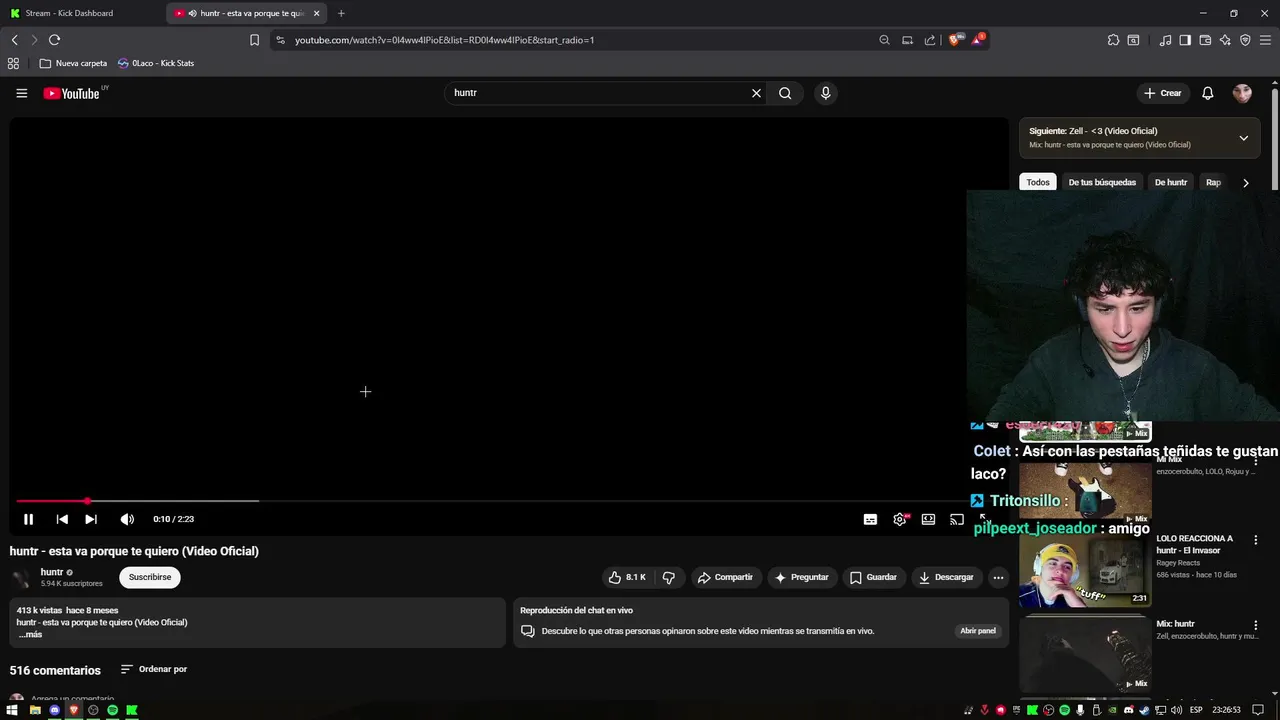This screenshot has height=720, width=1280.
Task: Open Mix: huntr playlist thumbnail
Action: (x=1085, y=655)
